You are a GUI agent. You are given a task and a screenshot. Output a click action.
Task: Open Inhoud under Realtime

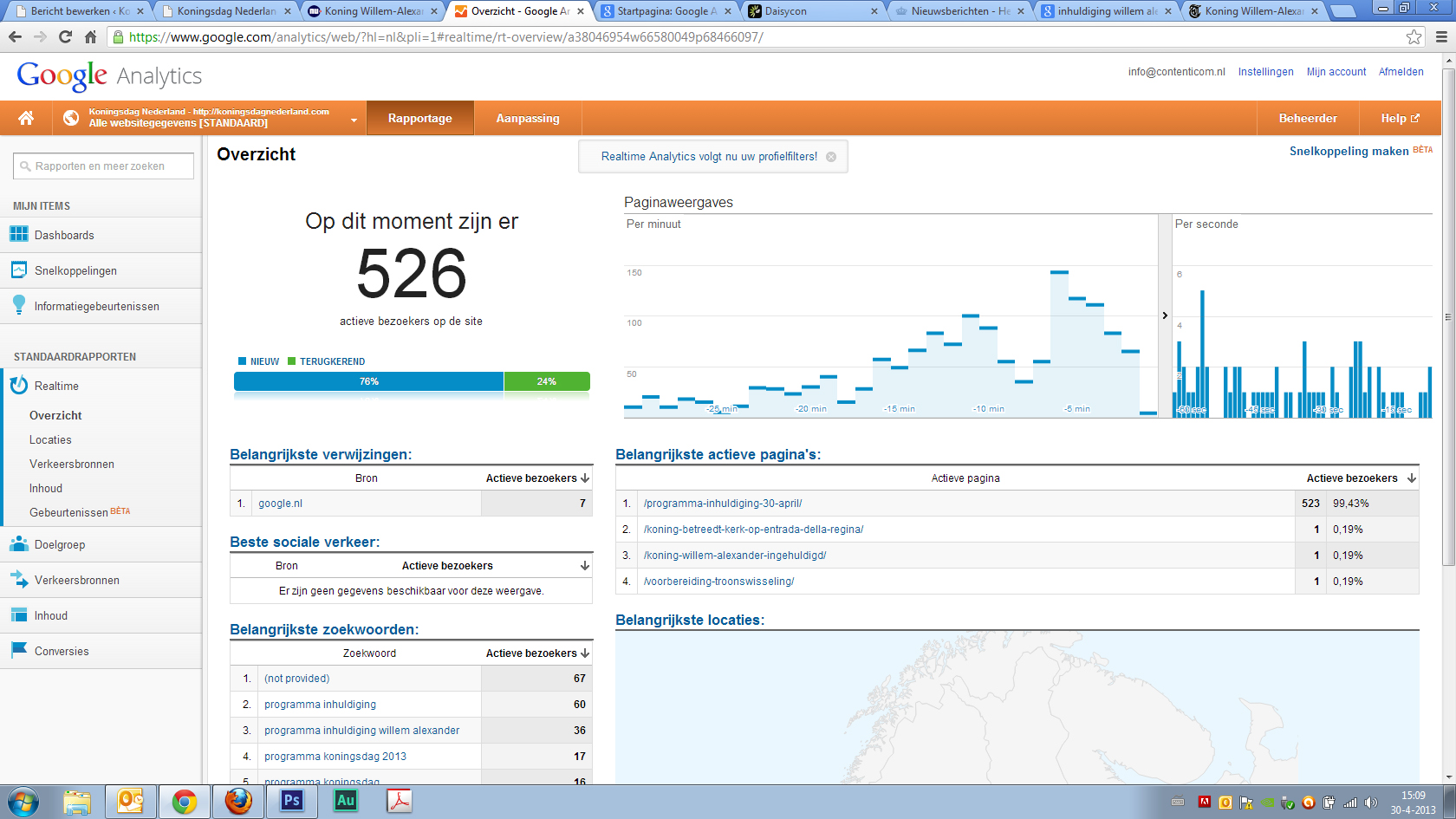click(x=46, y=489)
